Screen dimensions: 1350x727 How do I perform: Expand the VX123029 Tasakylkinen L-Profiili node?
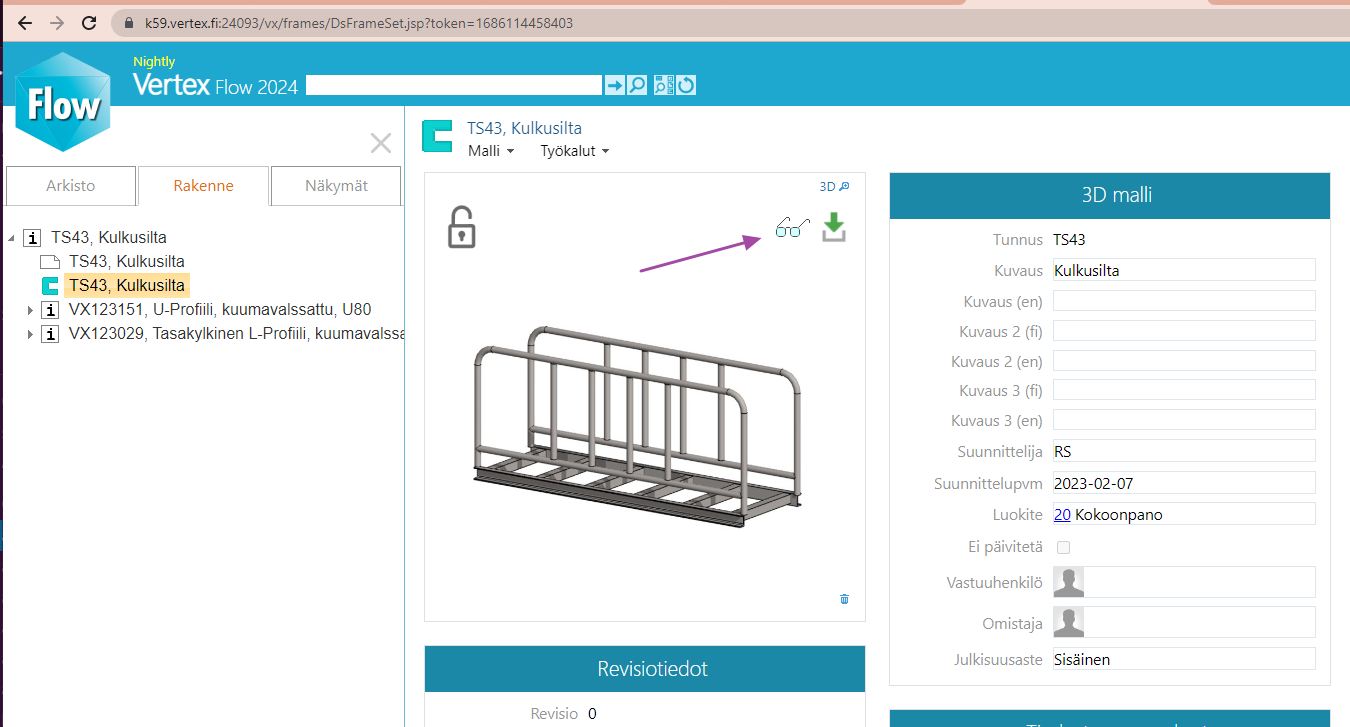30,334
